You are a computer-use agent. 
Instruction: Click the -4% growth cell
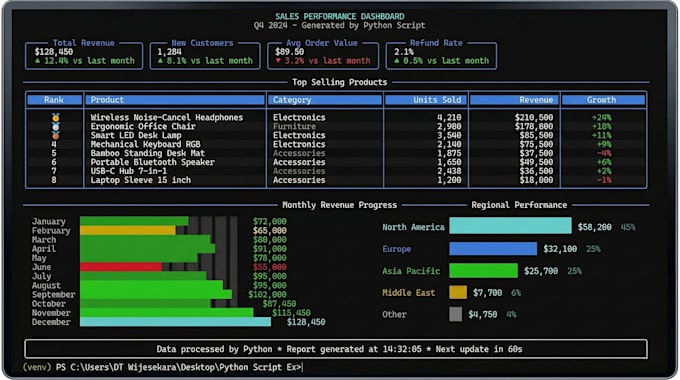point(604,154)
